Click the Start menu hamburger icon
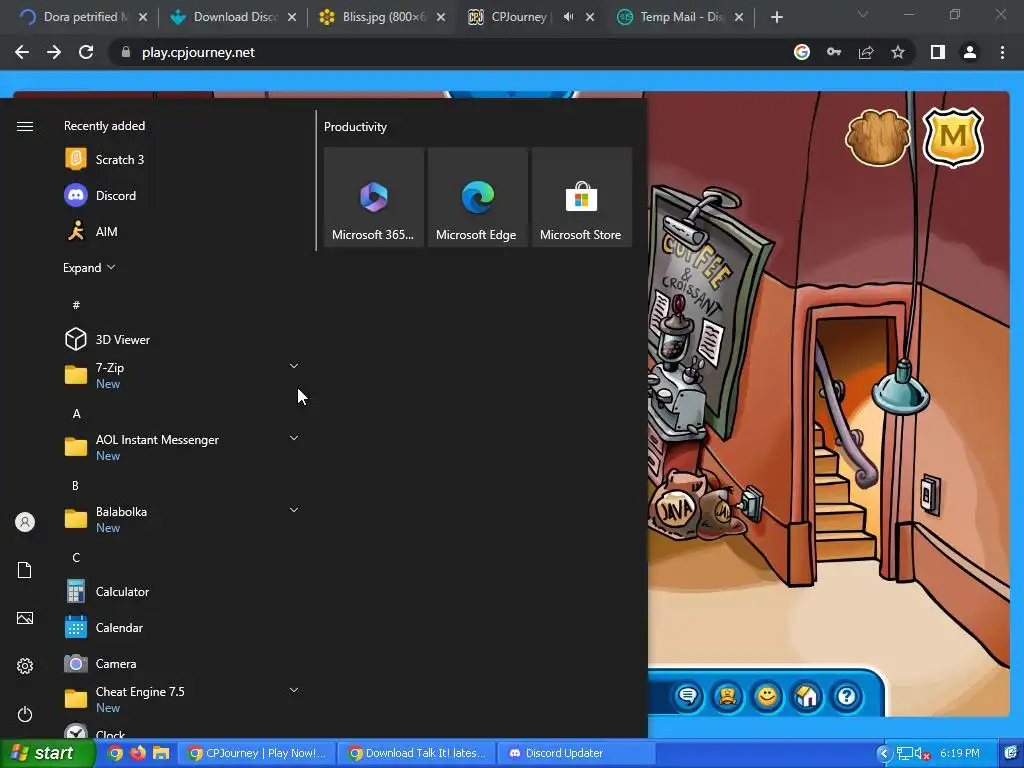This screenshot has height=768, width=1024. coord(25,126)
